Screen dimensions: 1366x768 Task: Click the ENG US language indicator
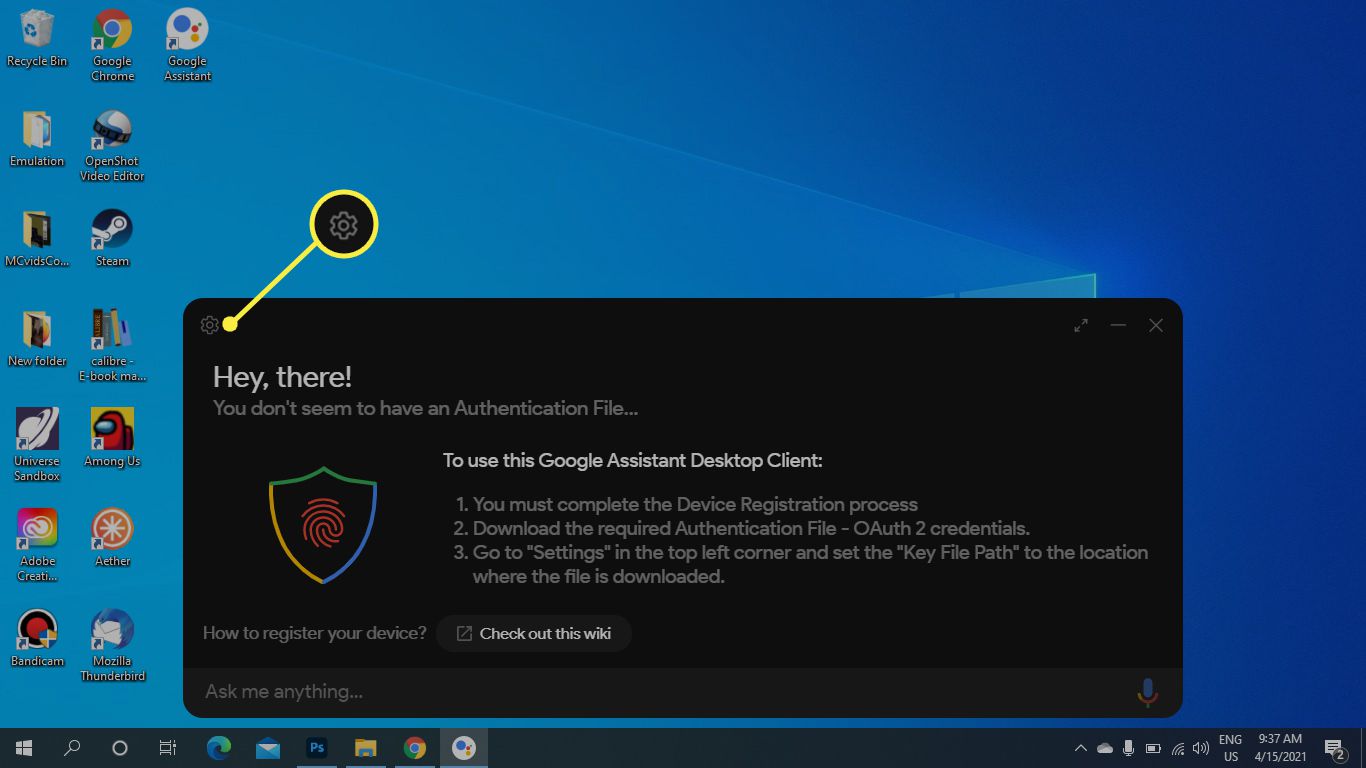tap(1230, 748)
